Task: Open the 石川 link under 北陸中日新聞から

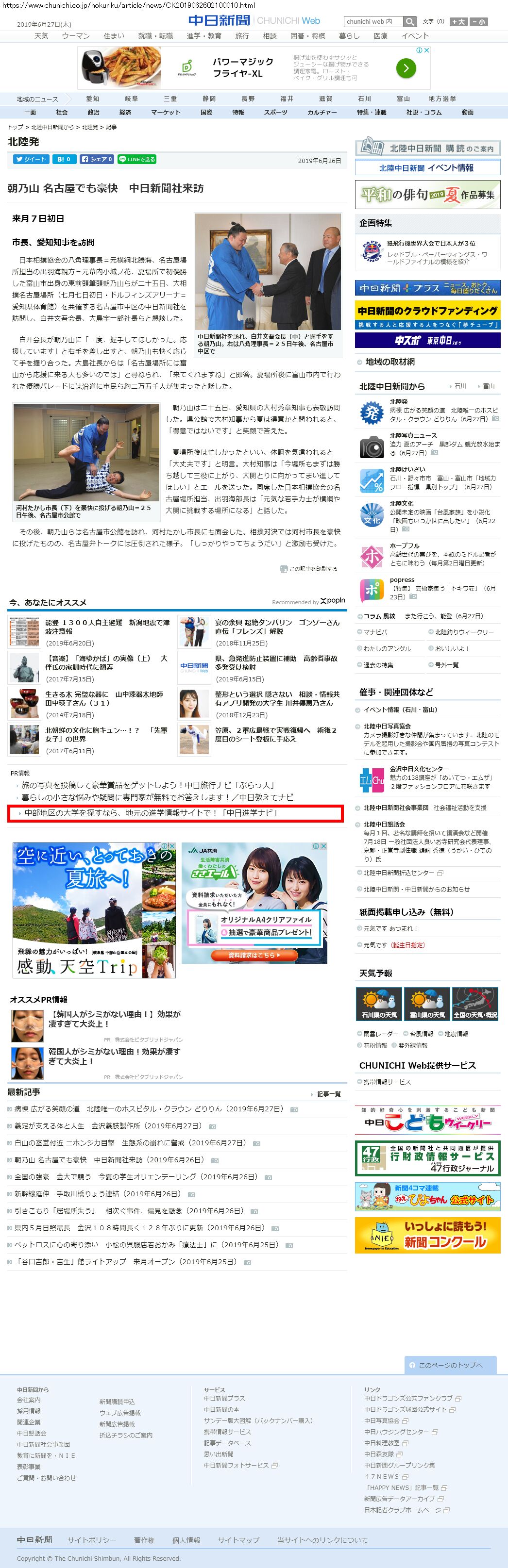Action: (x=460, y=386)
